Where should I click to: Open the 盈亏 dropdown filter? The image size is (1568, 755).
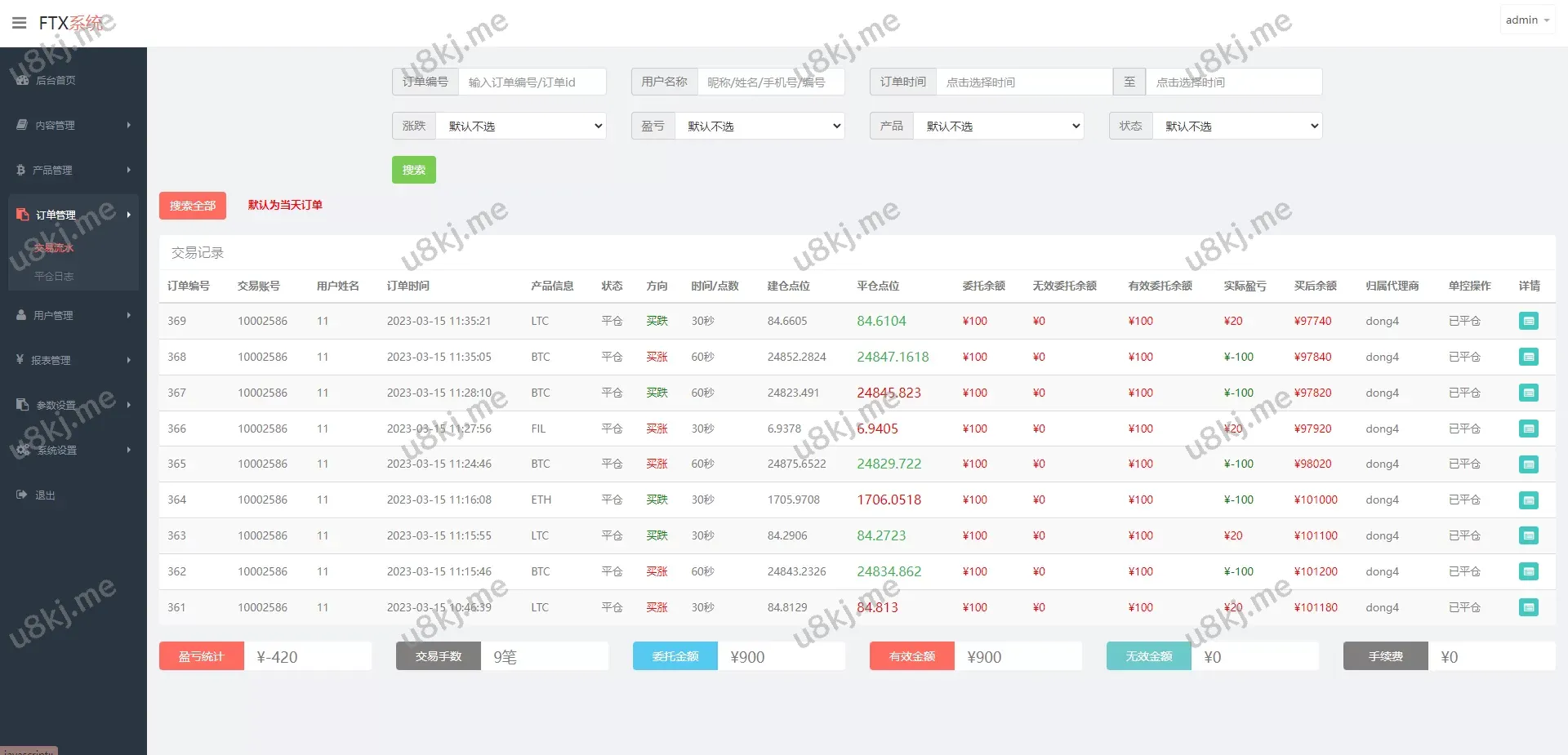[x=759, y=126]
